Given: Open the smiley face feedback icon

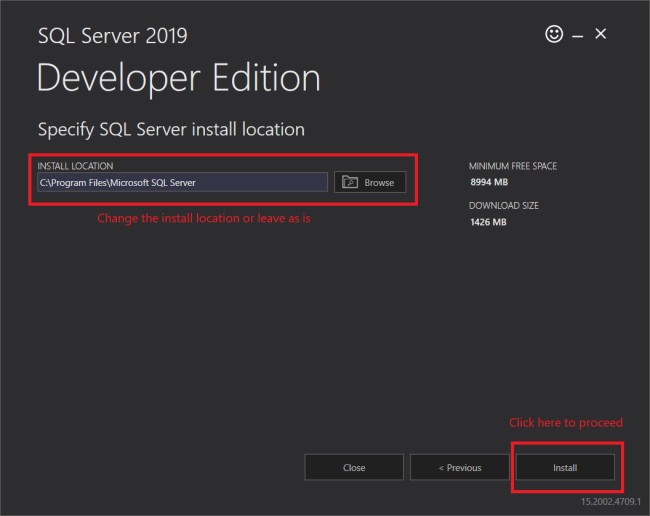Looking at the screenshot, I should click(x=554, y=34).
